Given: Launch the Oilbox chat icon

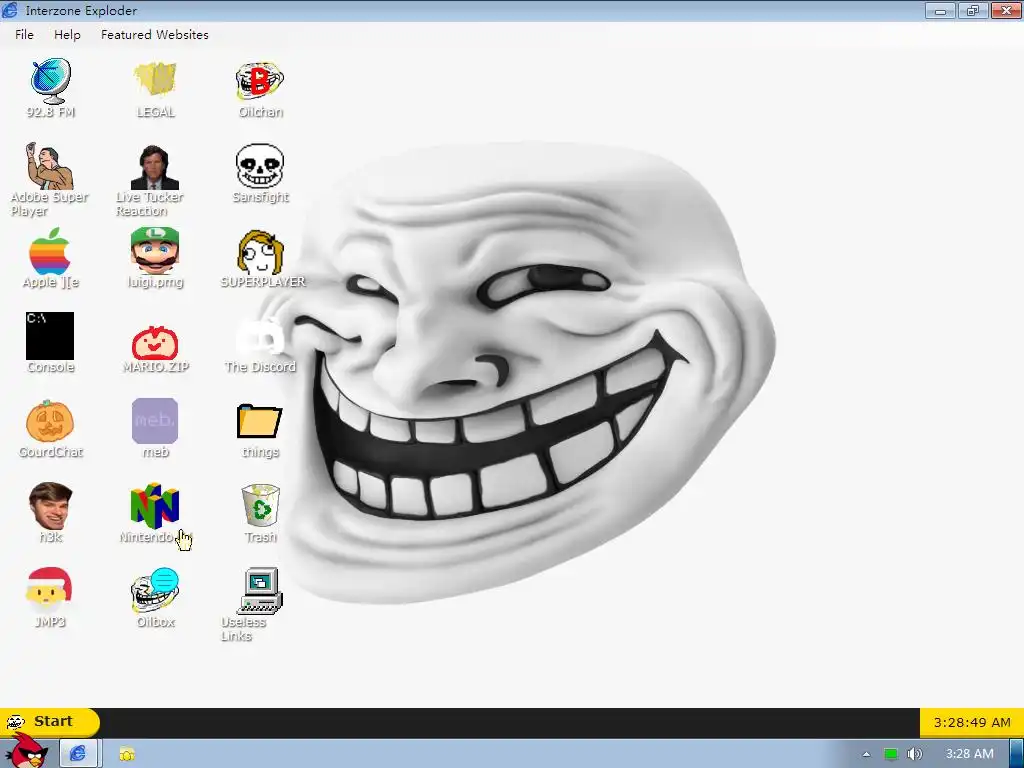Looking at the screenshot, I should point(155,590).
